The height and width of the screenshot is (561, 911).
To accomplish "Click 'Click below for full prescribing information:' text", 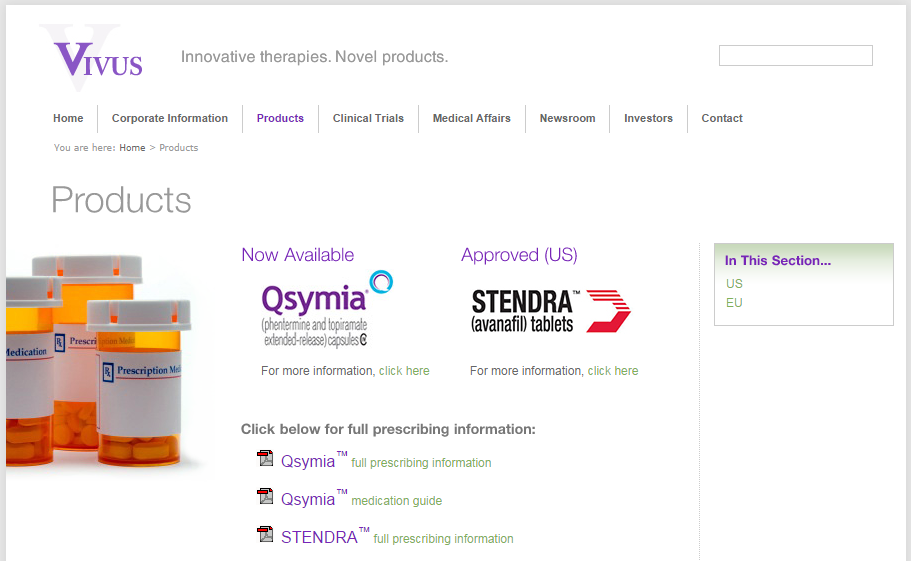I will [x=388, y=430].
